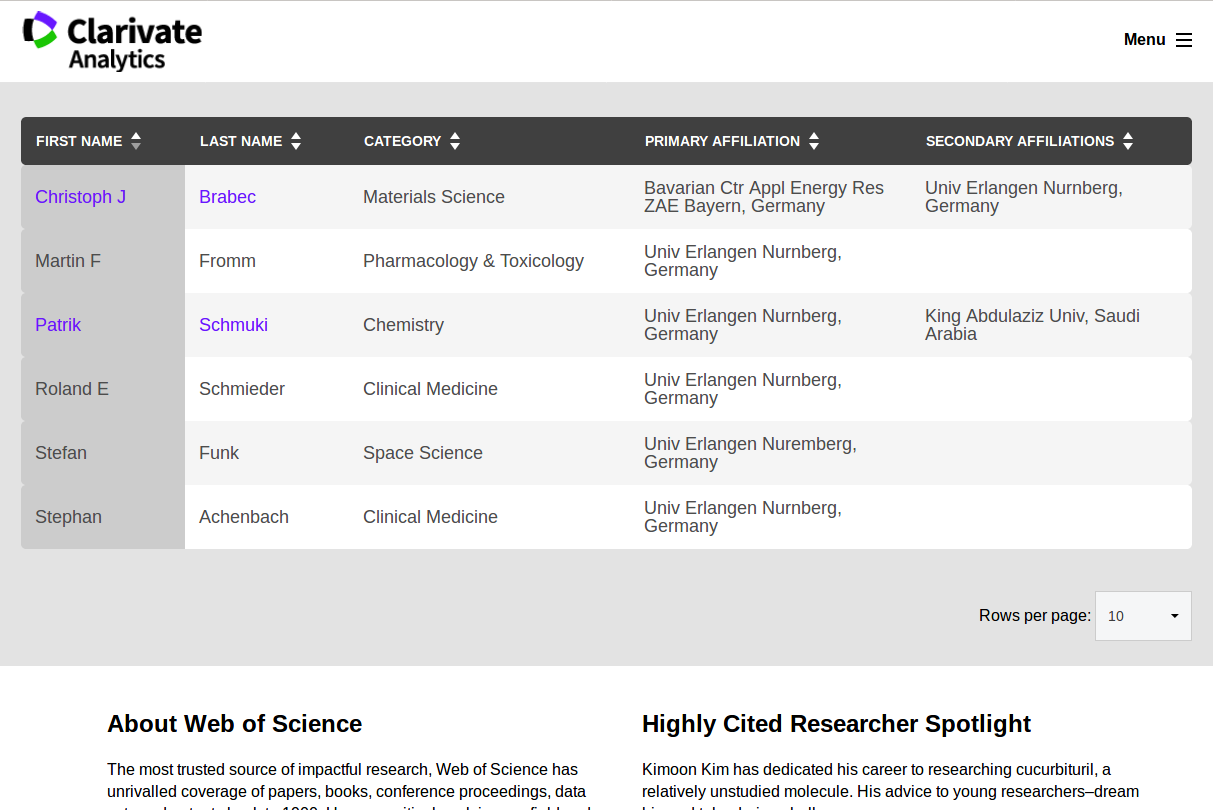Open the Christoph J researcher link
Screen dimensions: 1213x810
click(80, 197)
